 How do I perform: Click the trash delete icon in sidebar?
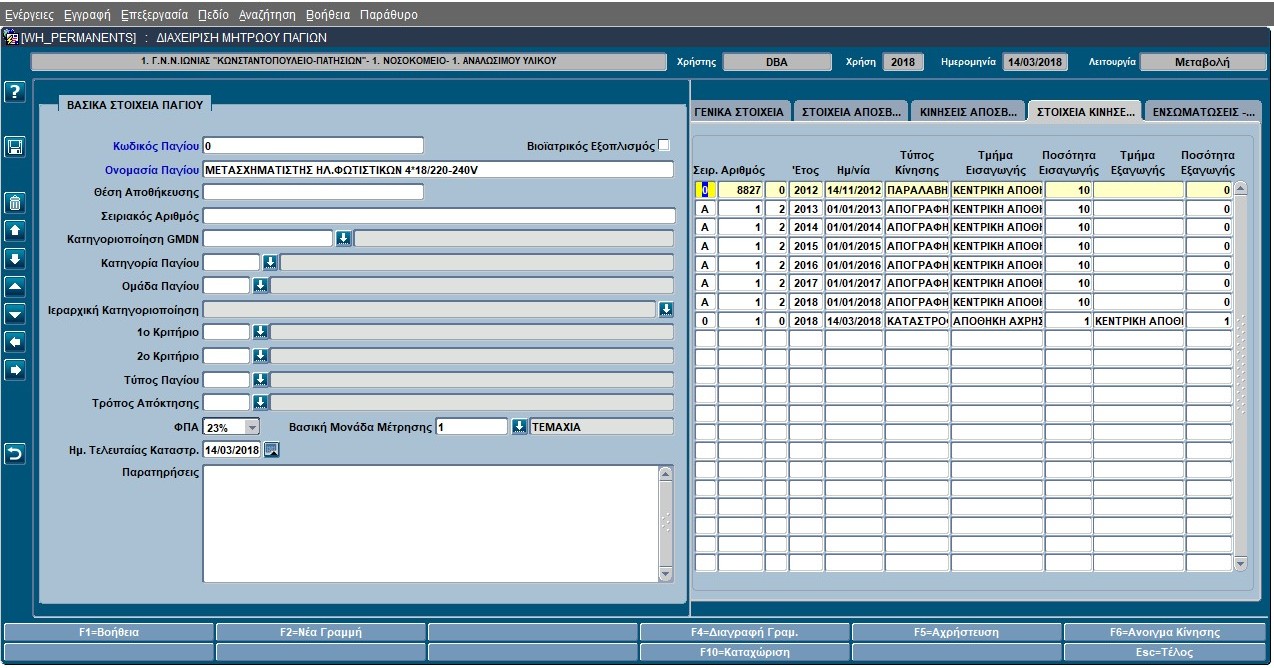click(15, 203)
